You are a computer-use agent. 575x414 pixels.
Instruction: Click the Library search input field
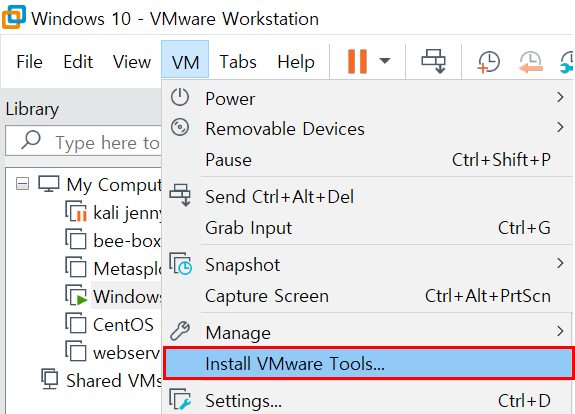pos(84,142)
